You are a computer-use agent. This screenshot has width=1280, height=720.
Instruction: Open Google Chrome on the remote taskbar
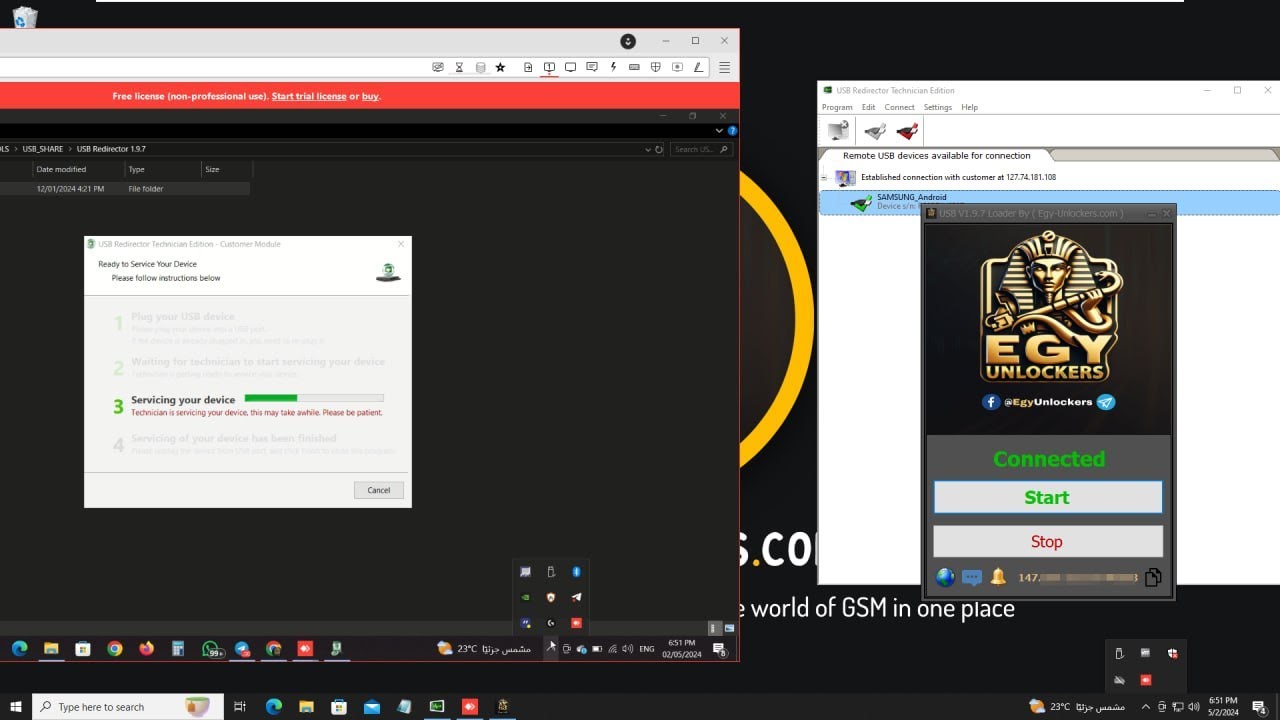tap(115, 649)
